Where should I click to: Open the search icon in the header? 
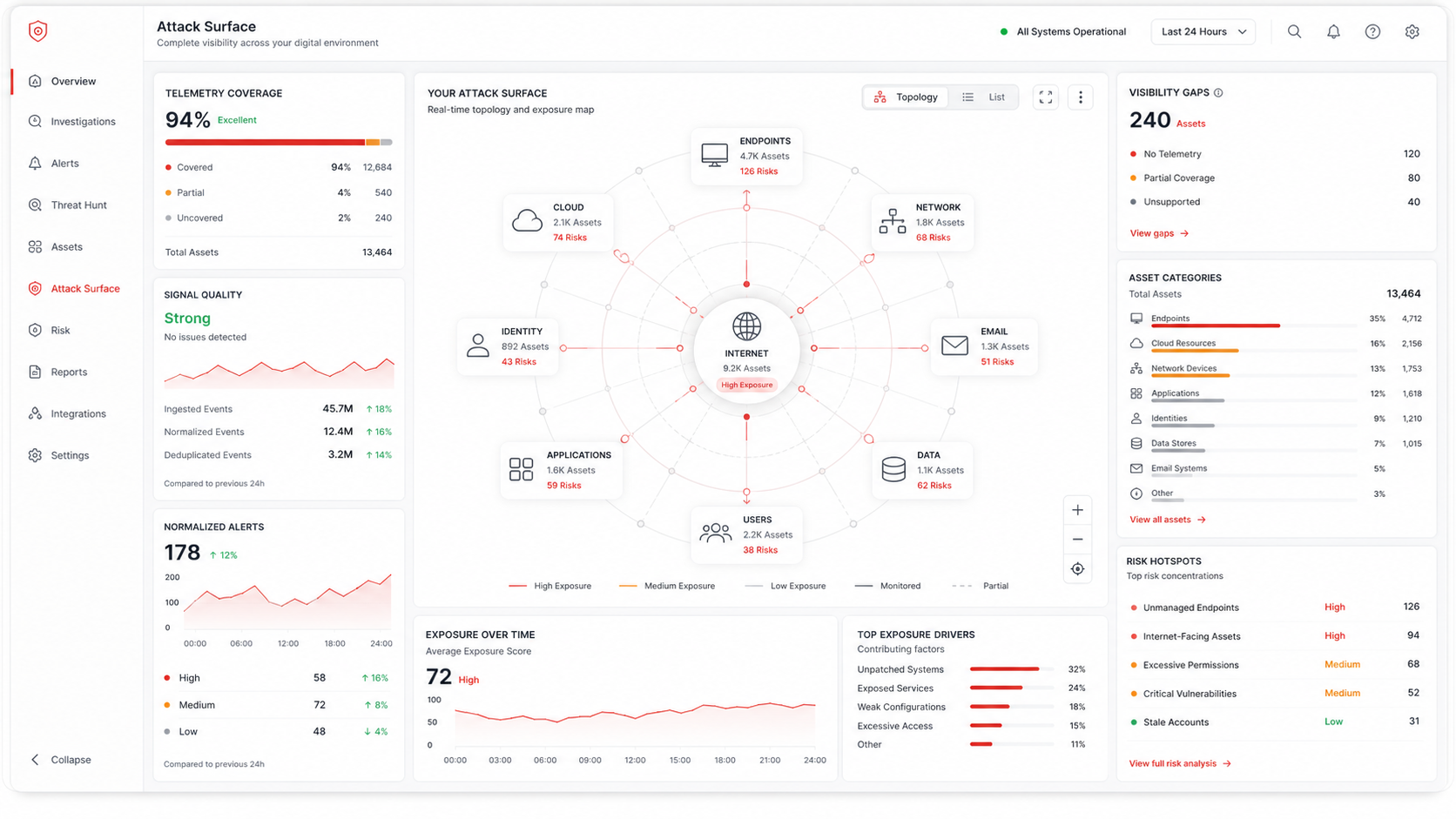coord(1294,31)
